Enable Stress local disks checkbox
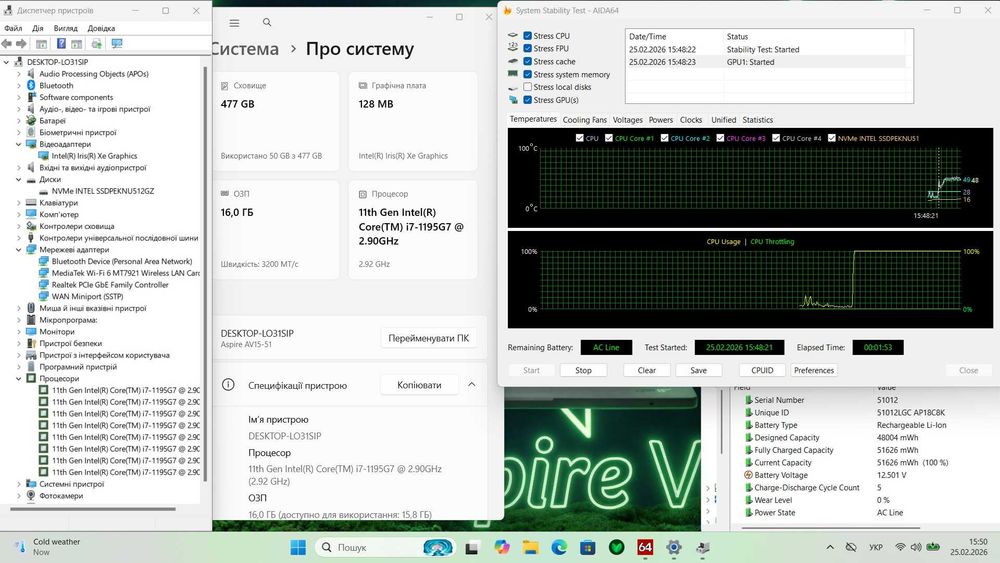Image resolution: width=1000 pixels, height=563 pixels. click(x=527, y=87)
